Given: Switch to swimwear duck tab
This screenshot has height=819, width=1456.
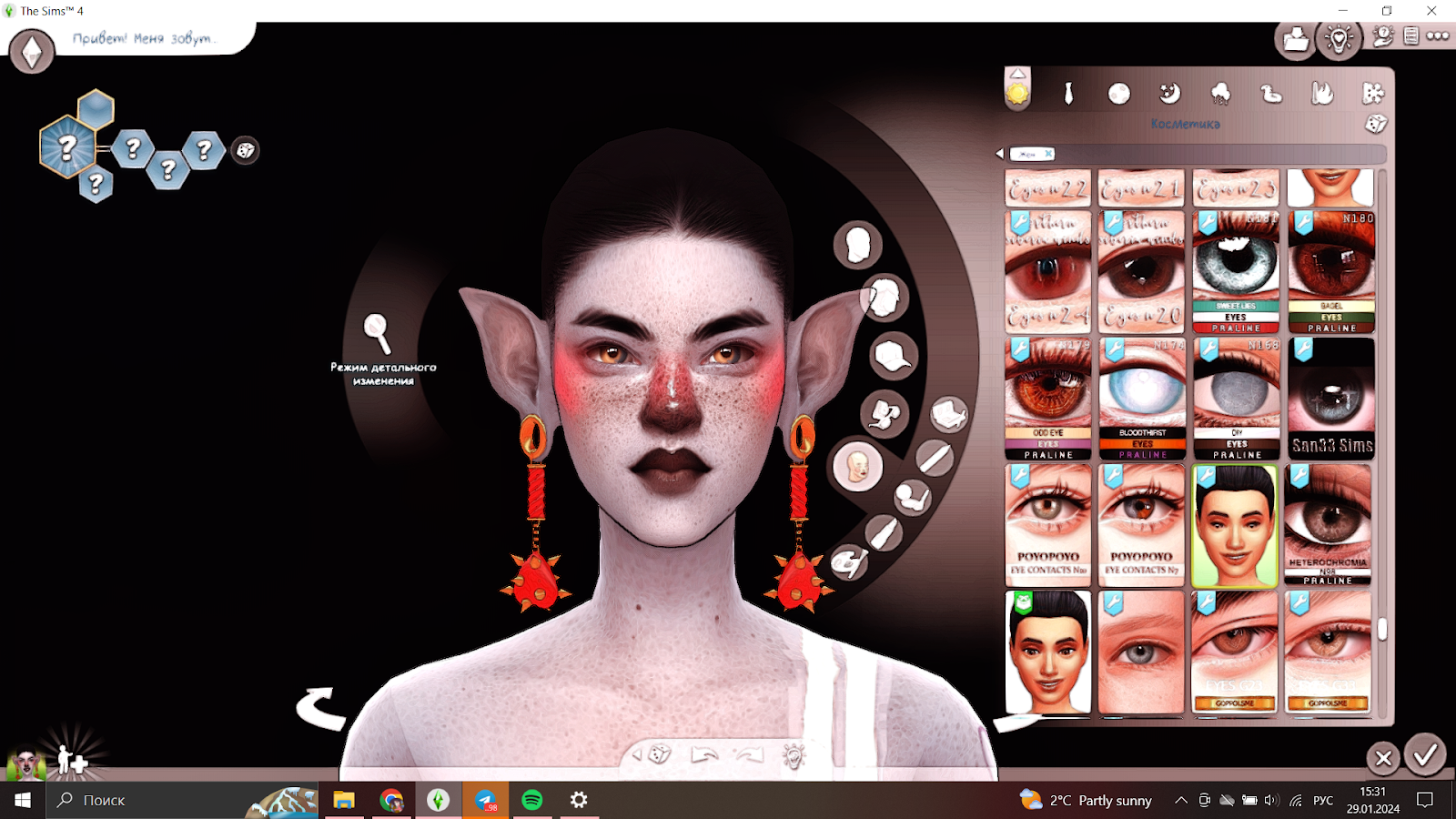Looking at the screenshot, I should (1271, 93).
